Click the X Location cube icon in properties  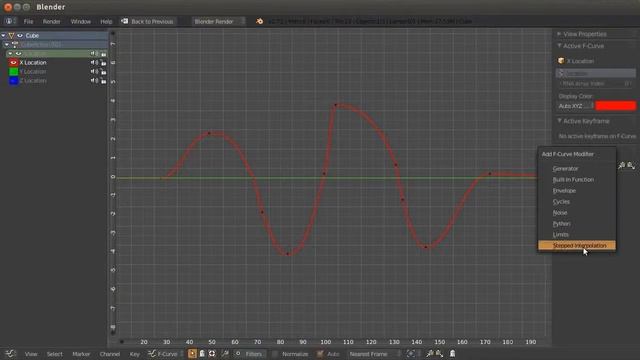point(561,61)
